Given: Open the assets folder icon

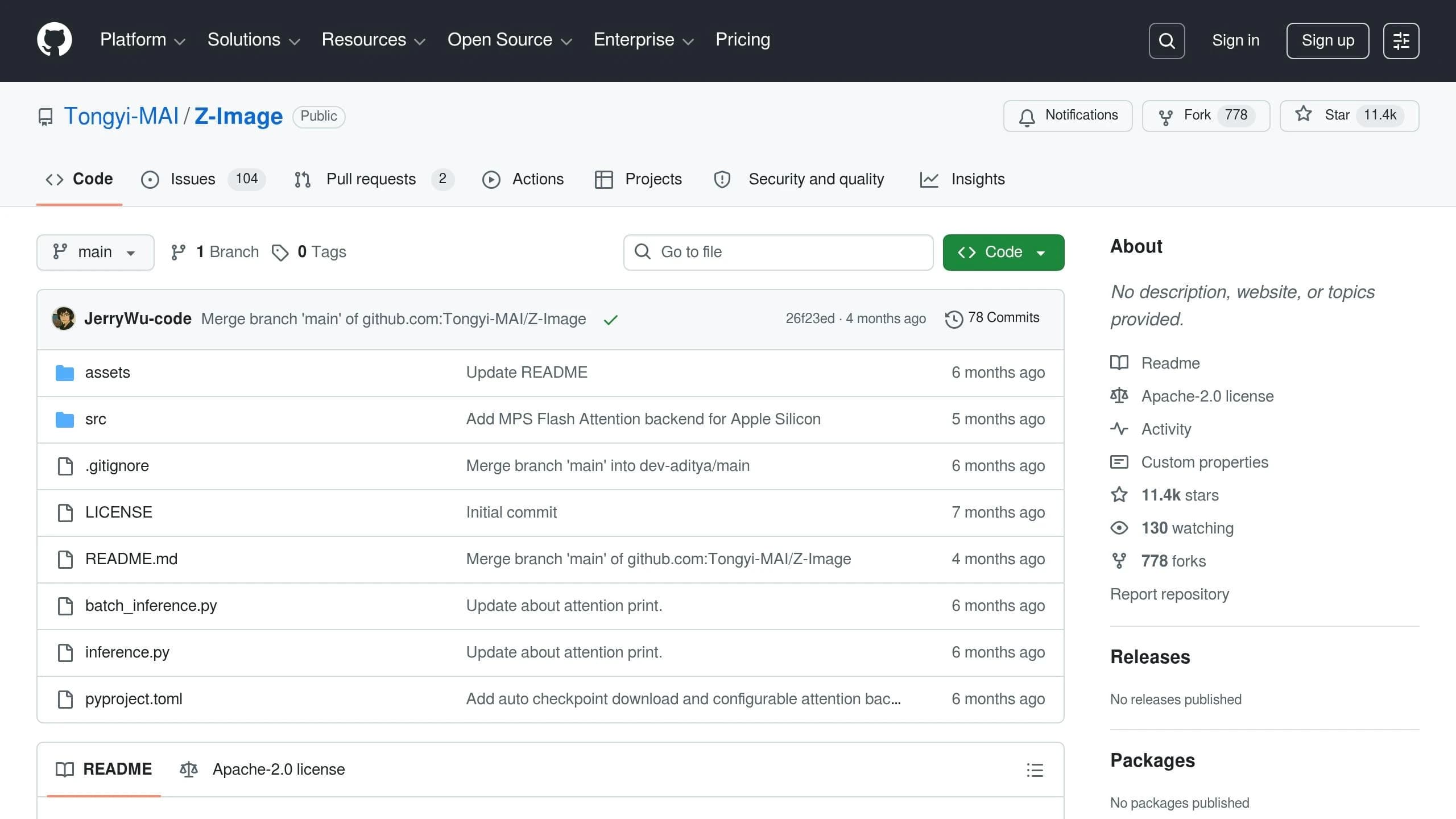Looking at the screenshot, I should (x=65, y=373).
